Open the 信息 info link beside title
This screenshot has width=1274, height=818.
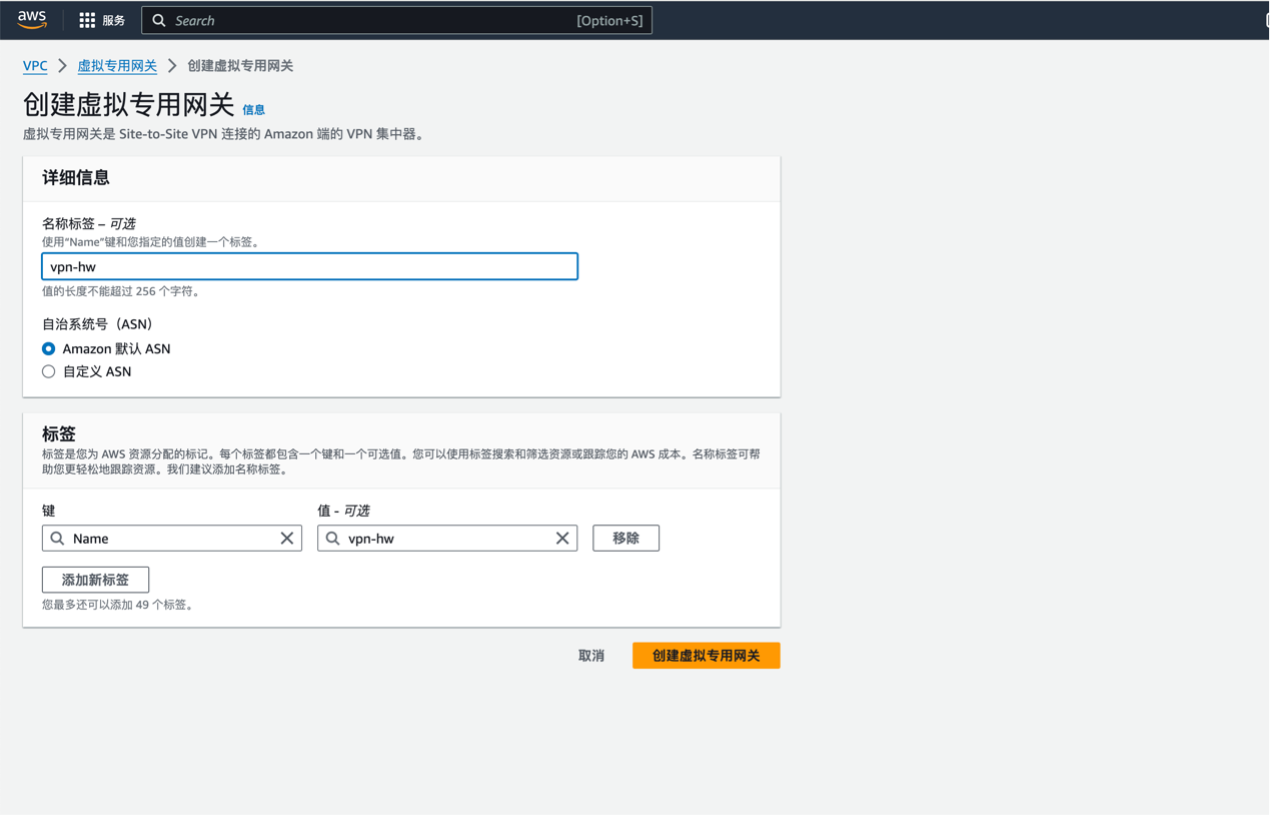[254, 110]
